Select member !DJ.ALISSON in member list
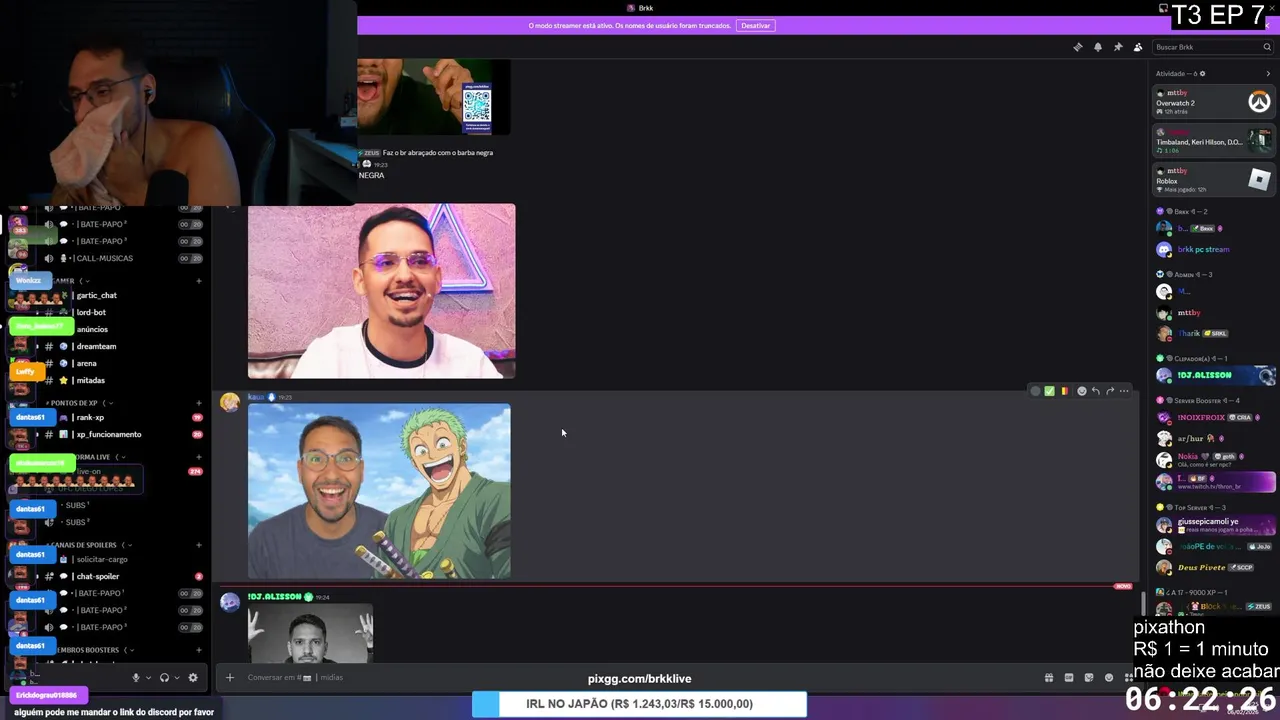Image resolution: width=1280 pixels, height=720 pixels. tap(1213, 375)
